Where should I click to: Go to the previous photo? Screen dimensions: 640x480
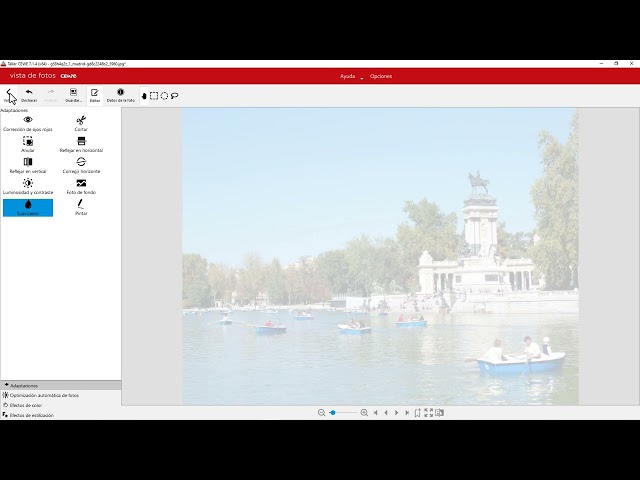[386, 413]
